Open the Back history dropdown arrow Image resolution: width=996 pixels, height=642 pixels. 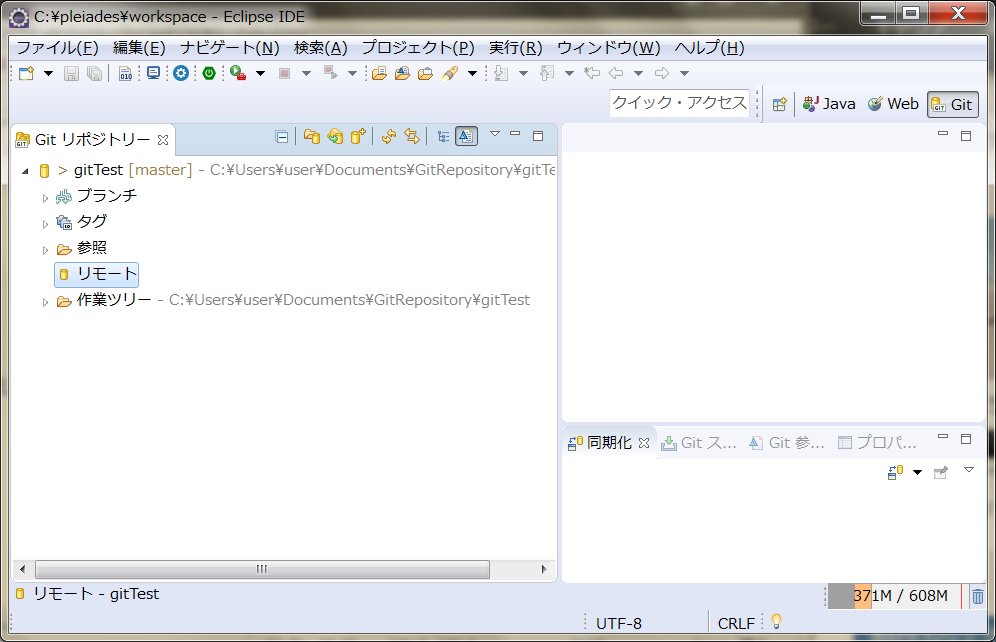tap(638, 73)
